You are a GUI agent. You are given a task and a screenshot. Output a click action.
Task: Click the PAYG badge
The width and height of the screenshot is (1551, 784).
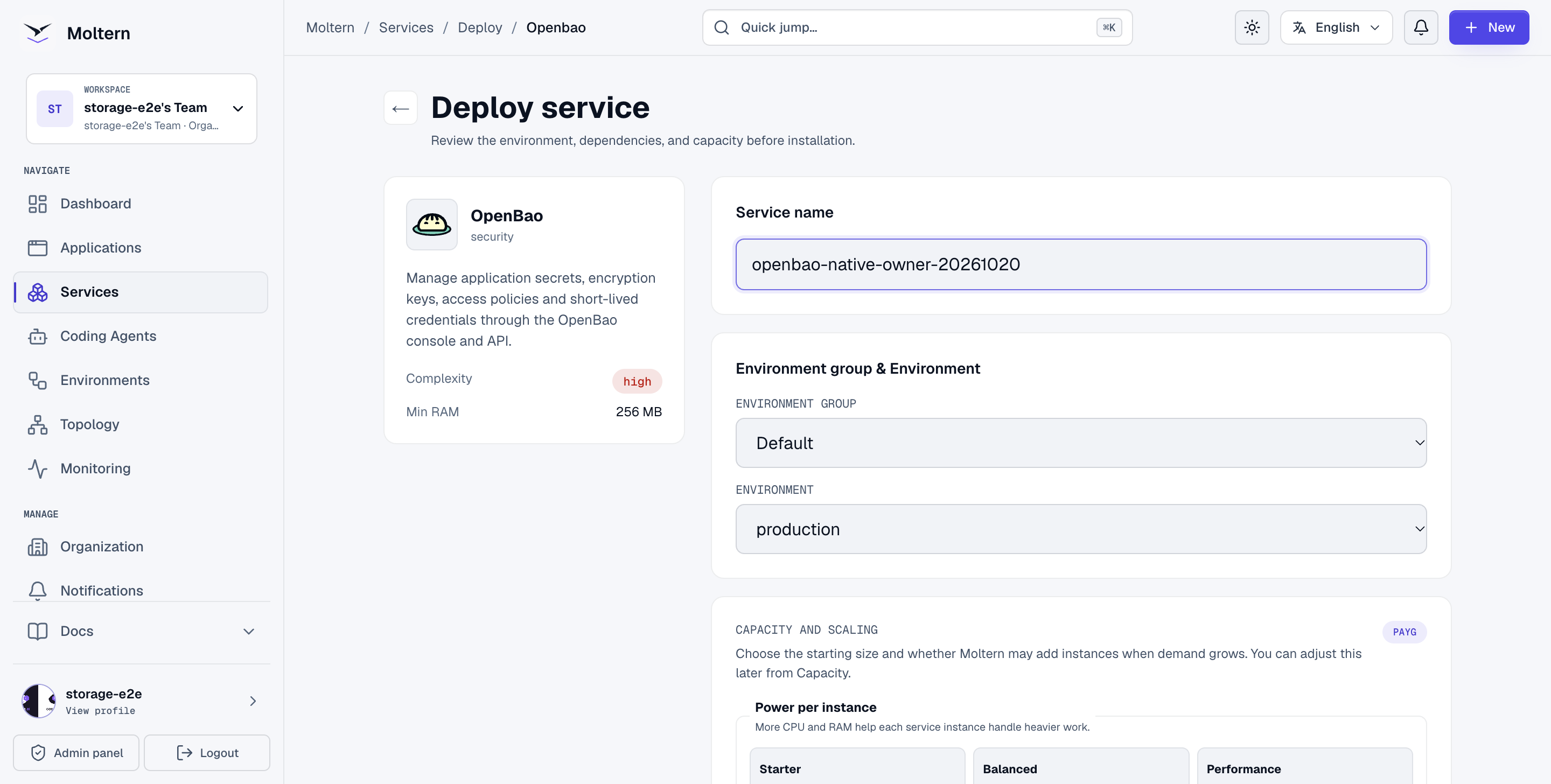pos(1404,632)
